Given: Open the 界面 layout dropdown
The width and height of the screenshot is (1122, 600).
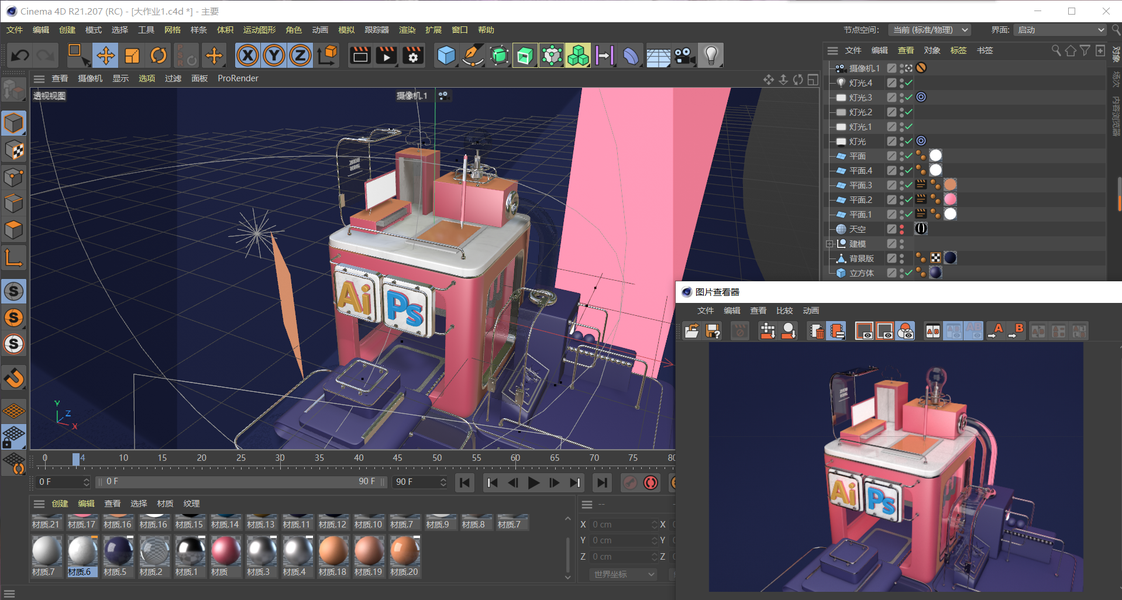Looking at the screenshot, I should pos(1060,30).
